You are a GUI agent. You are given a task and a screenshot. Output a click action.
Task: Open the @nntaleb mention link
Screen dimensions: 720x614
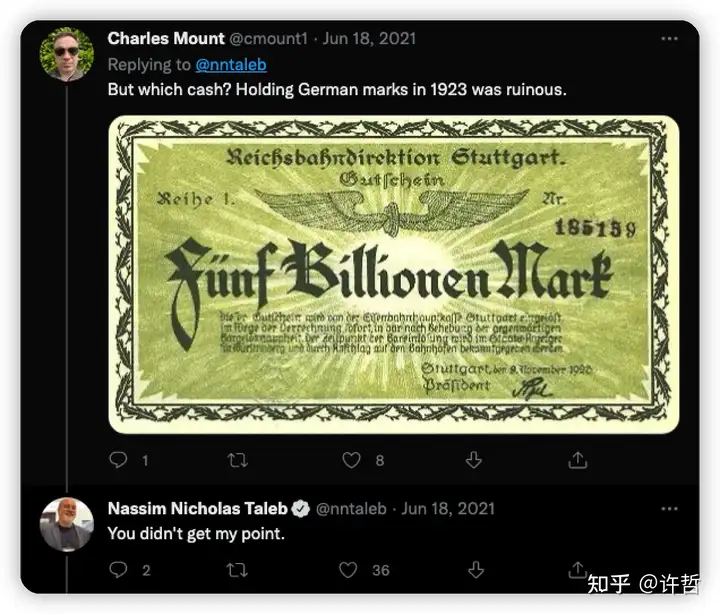231,64
